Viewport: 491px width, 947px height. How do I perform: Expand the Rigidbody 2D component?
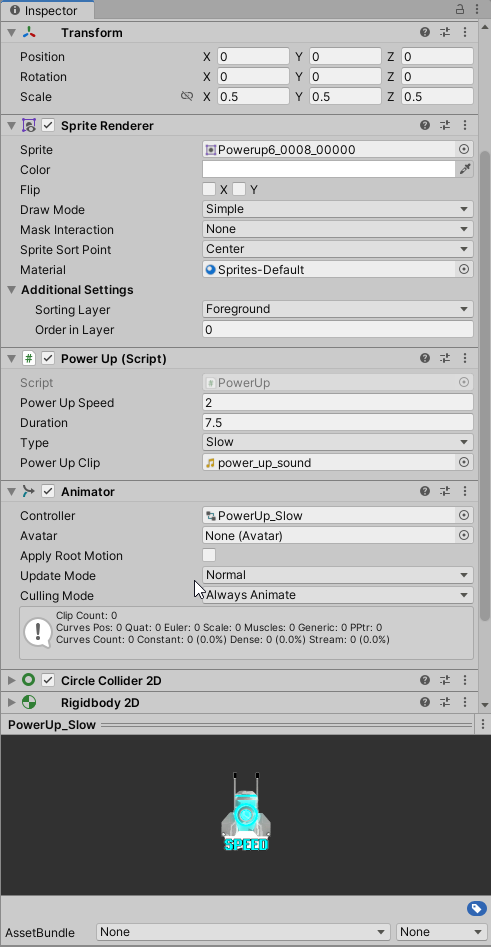[11, 703]
